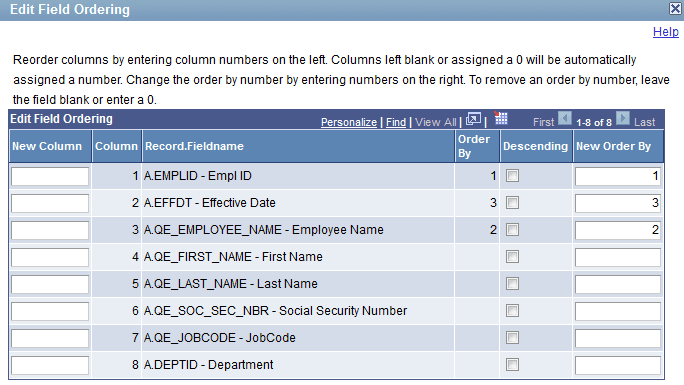
Task: Focus New Column field for Effective Date
Action: pos(50,203)
